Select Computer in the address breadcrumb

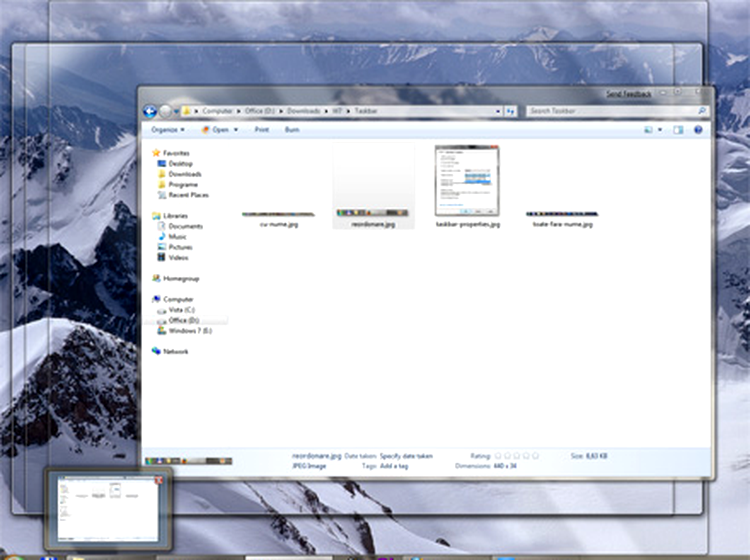217,111
